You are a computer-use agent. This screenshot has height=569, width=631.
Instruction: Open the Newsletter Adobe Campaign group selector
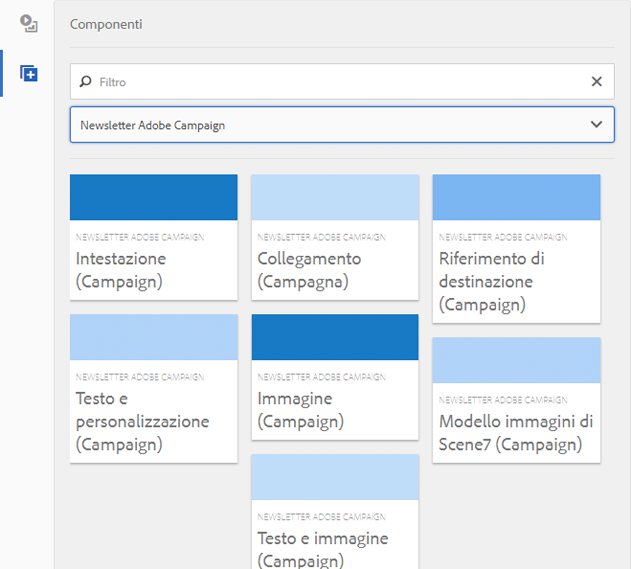coord(330,125)
